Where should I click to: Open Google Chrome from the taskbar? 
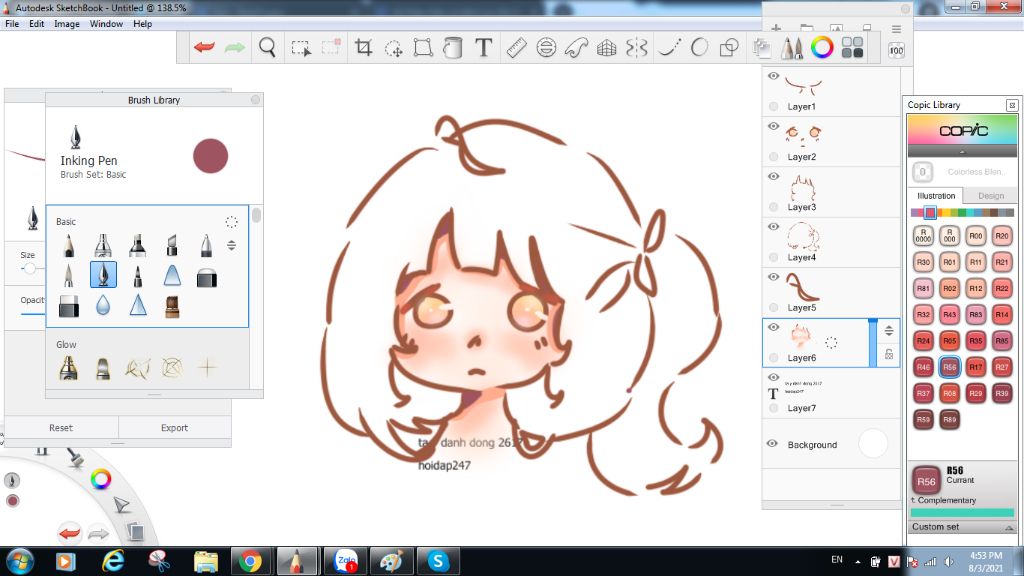249,561
